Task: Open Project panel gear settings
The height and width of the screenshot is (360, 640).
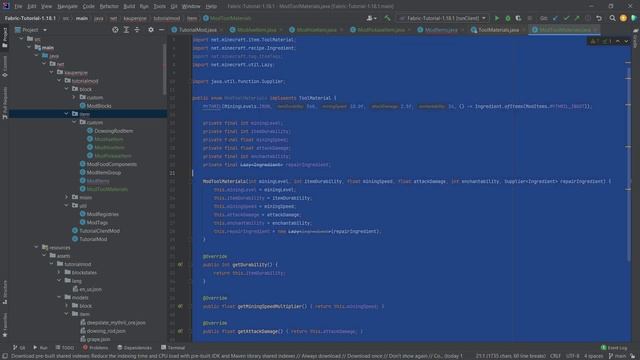Action: [151, 30]
